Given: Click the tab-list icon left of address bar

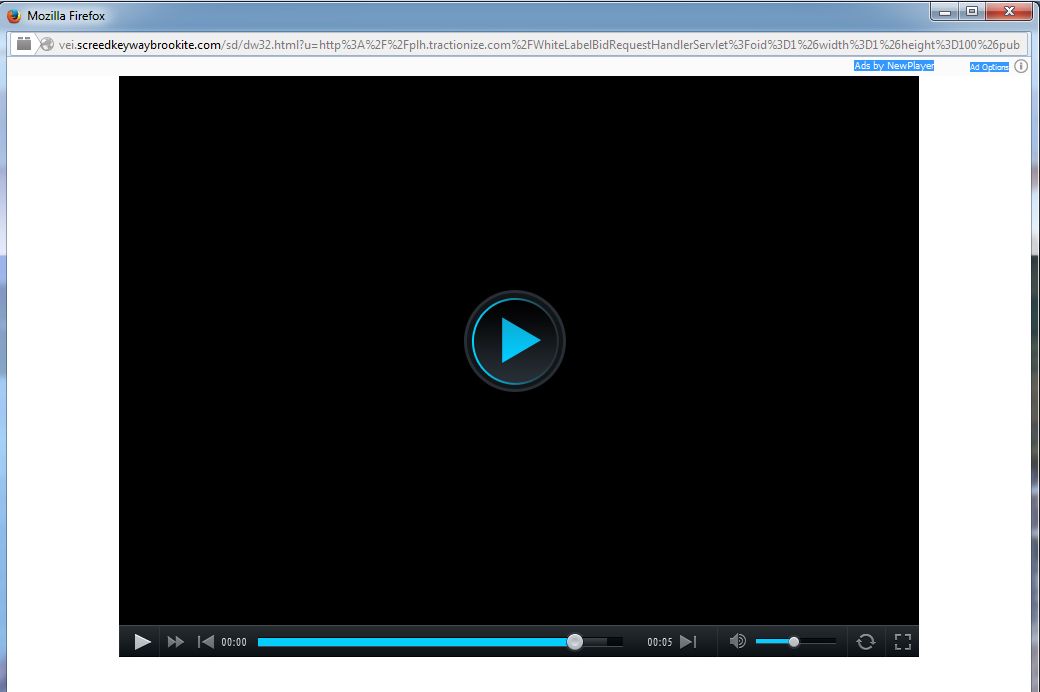Looking at the screenshot, I should tap(22, 44).
